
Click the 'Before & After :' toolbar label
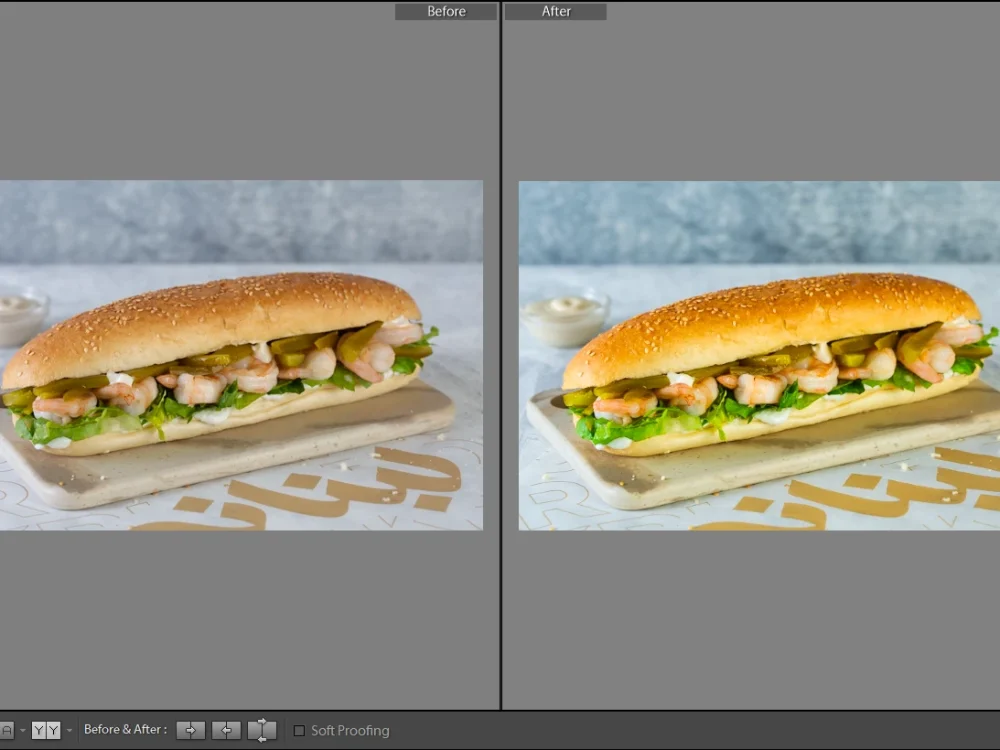126,730
